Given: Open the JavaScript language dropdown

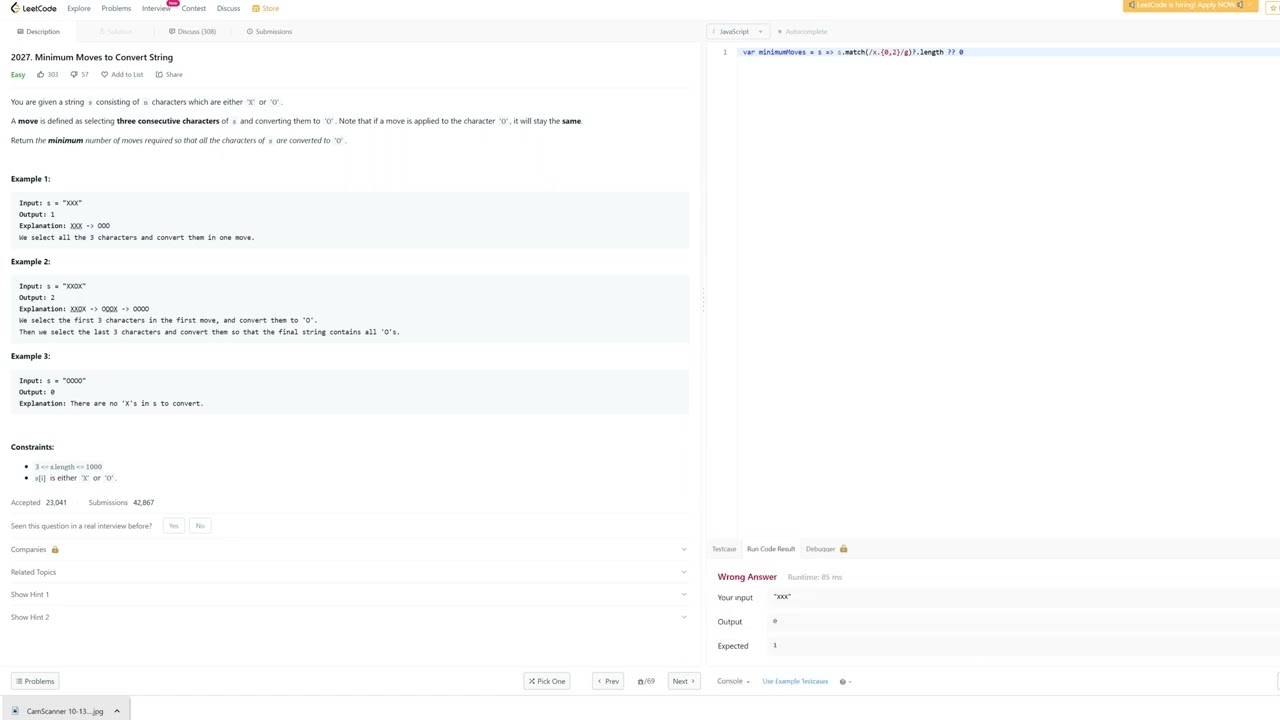Looking at the screenshot, I should coord(740,32).
